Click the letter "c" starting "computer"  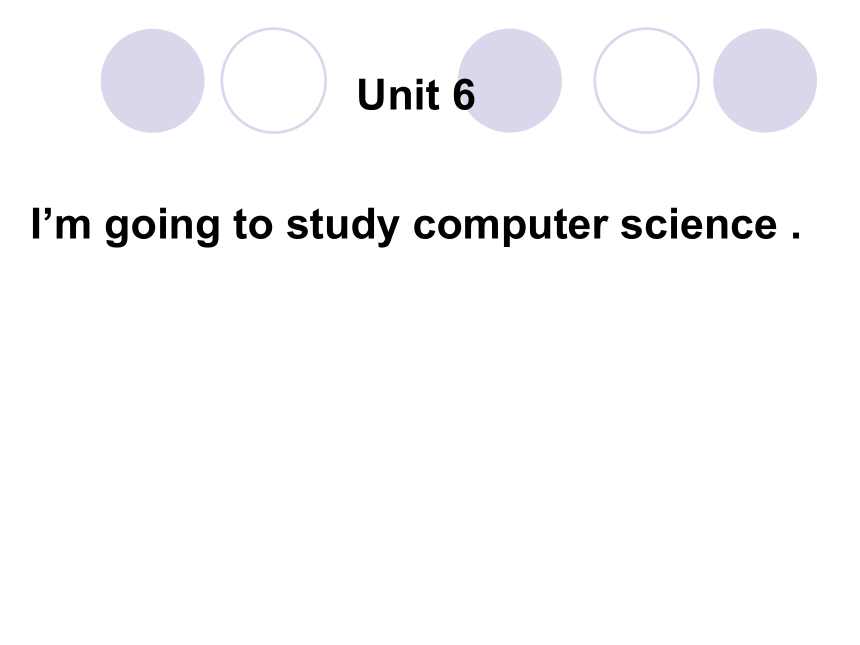coord(425,228)
